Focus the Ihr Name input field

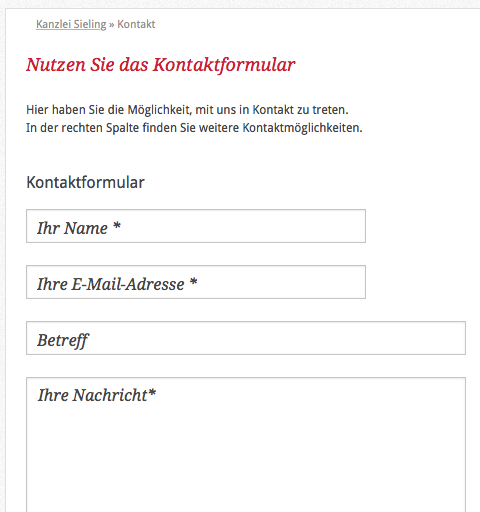196,226
